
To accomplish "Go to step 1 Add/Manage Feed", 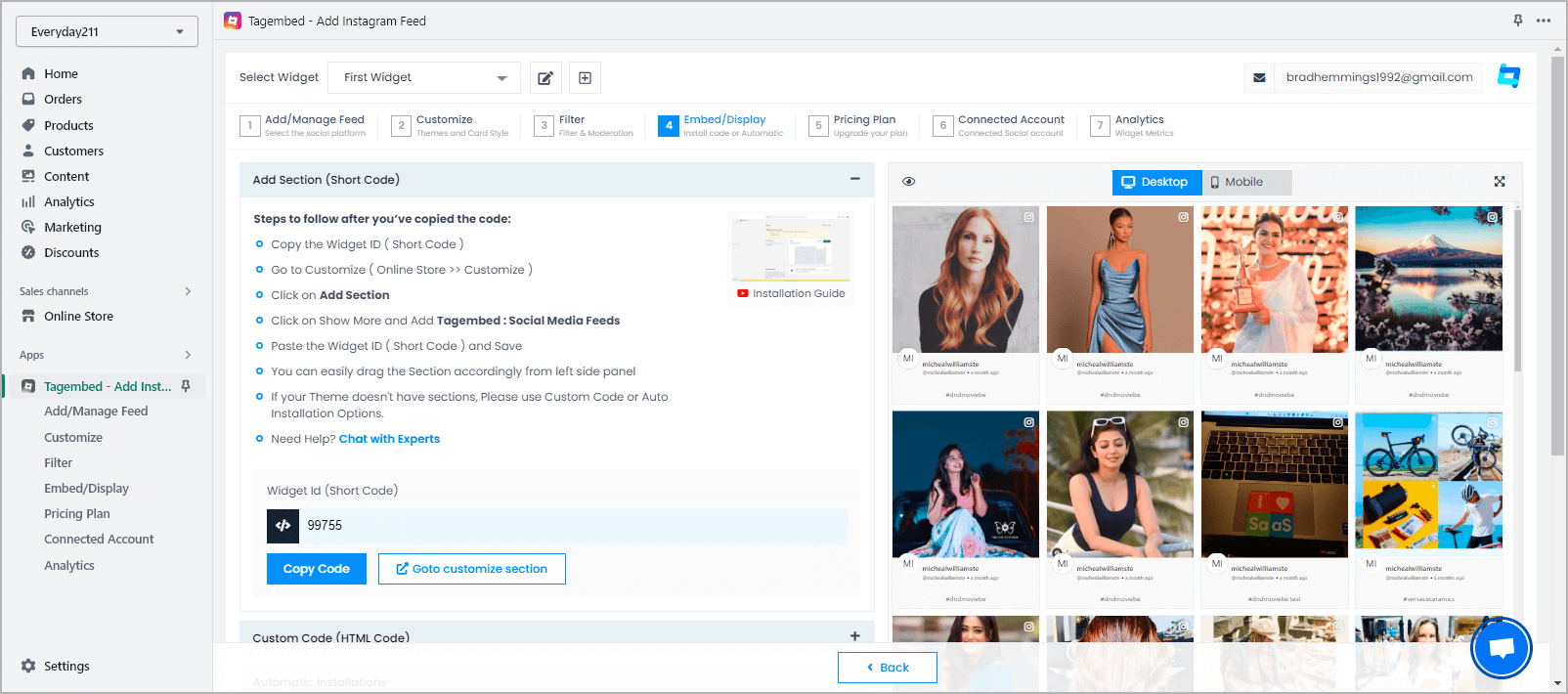I will tap(303, 125).
